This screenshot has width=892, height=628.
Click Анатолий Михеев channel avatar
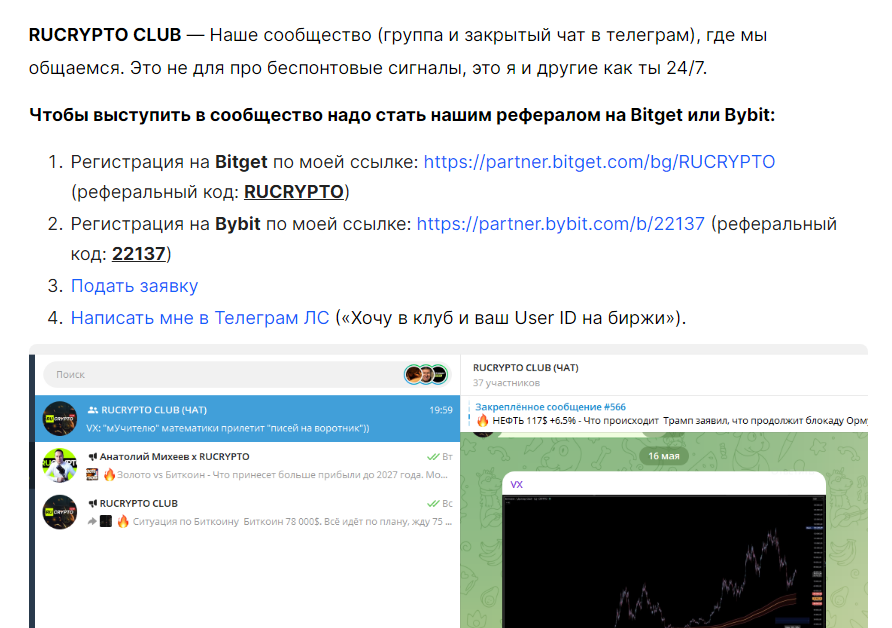click(x=60, y=465)
